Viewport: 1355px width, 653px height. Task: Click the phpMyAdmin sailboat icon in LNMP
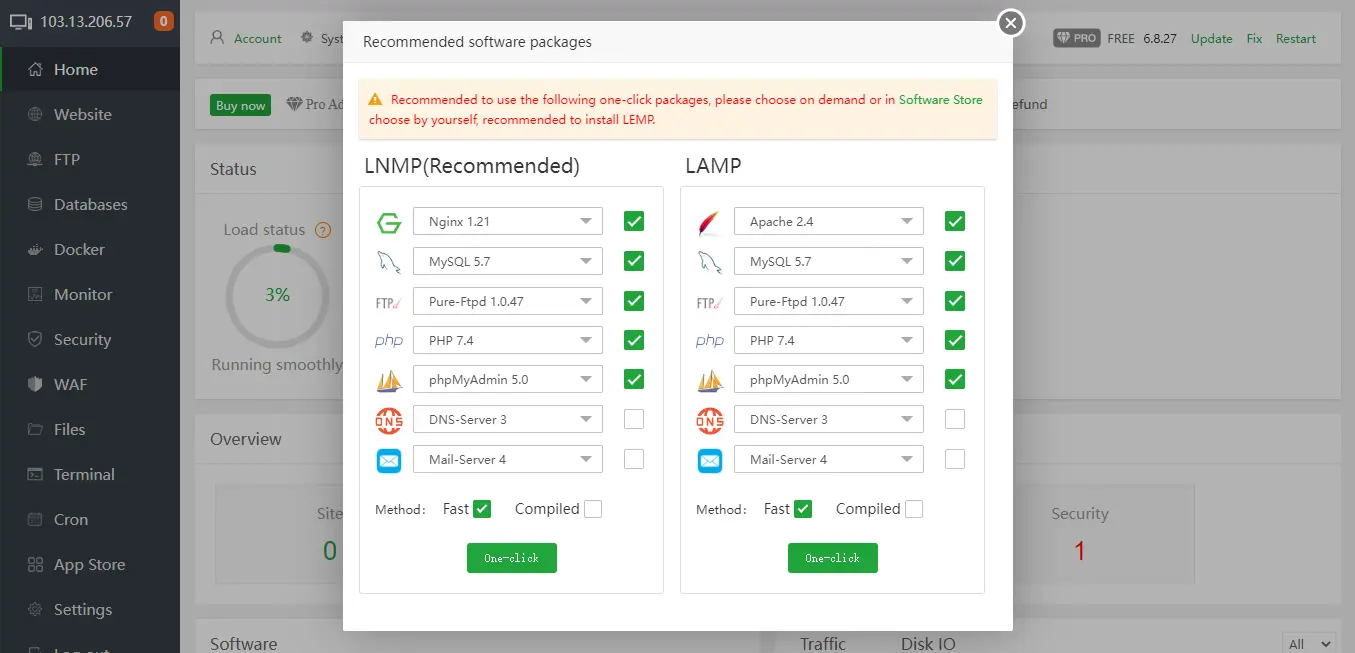(x=389, y=380)
